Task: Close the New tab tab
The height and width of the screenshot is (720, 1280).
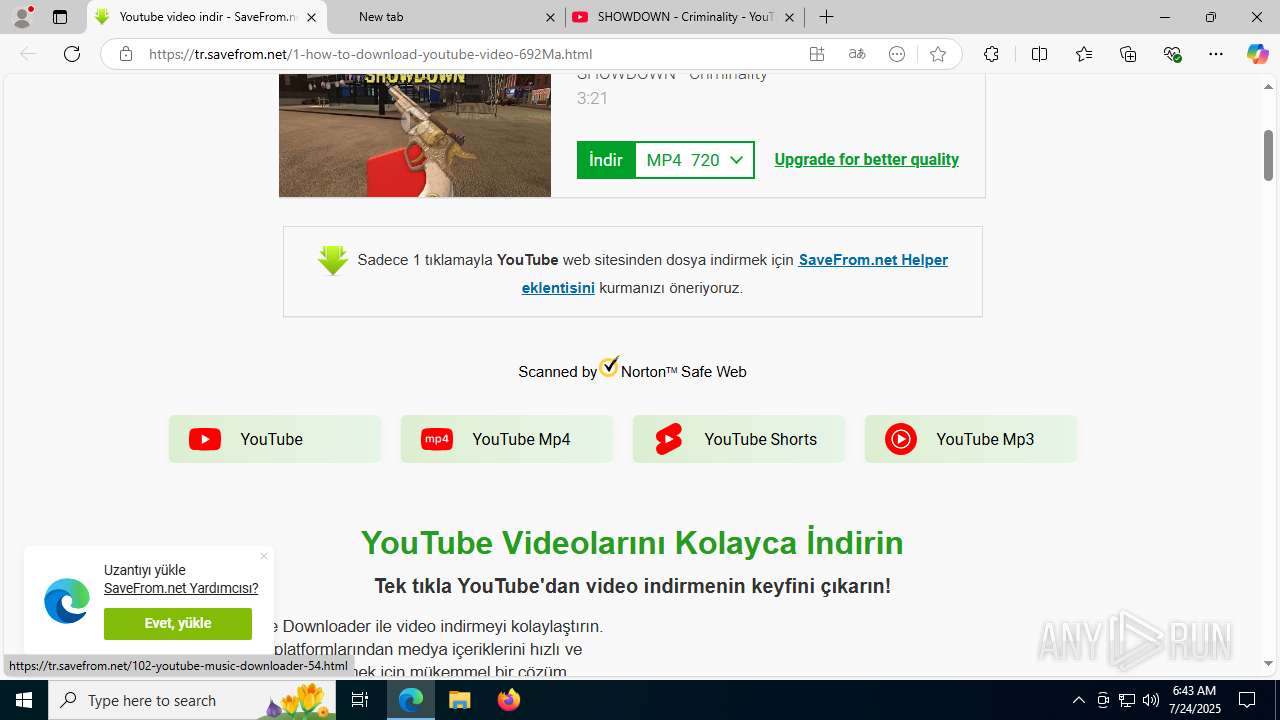Action: [550, 17]
